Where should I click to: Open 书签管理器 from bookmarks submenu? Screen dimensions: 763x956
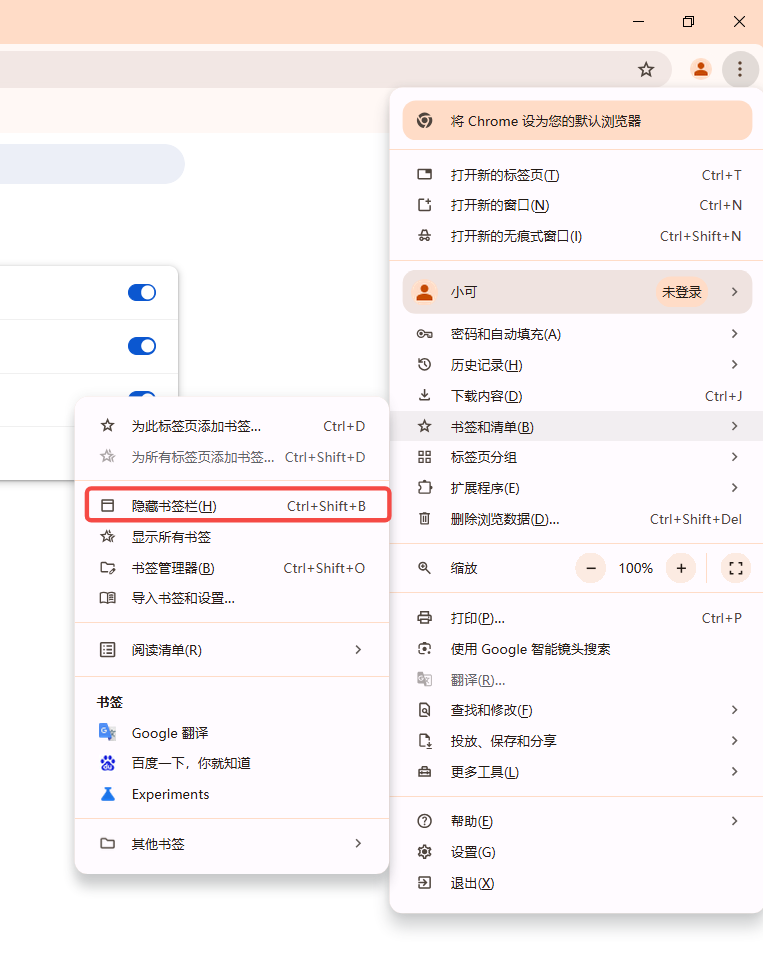coord(232,568)
